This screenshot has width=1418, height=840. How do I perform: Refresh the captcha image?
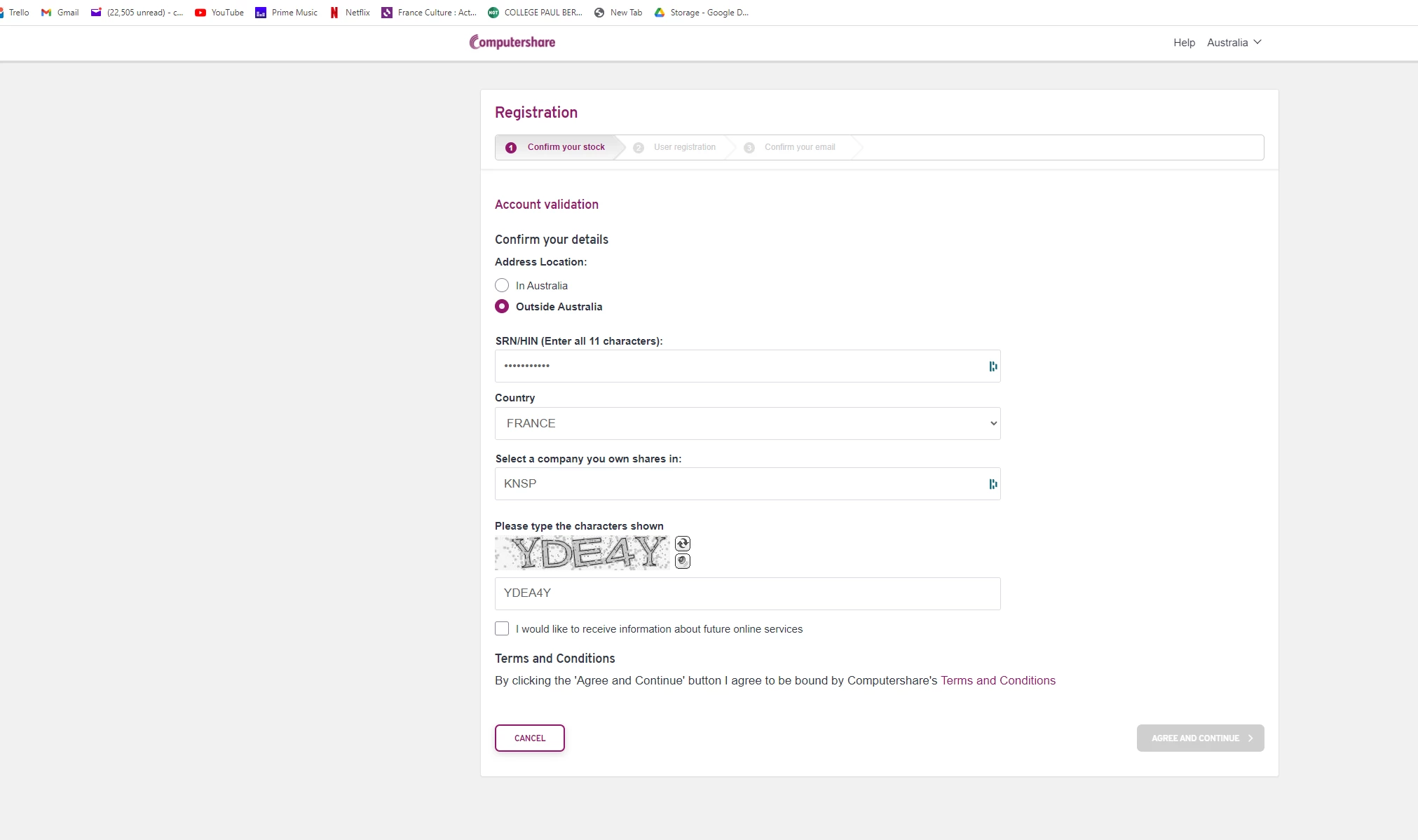[x=683, y=544]
